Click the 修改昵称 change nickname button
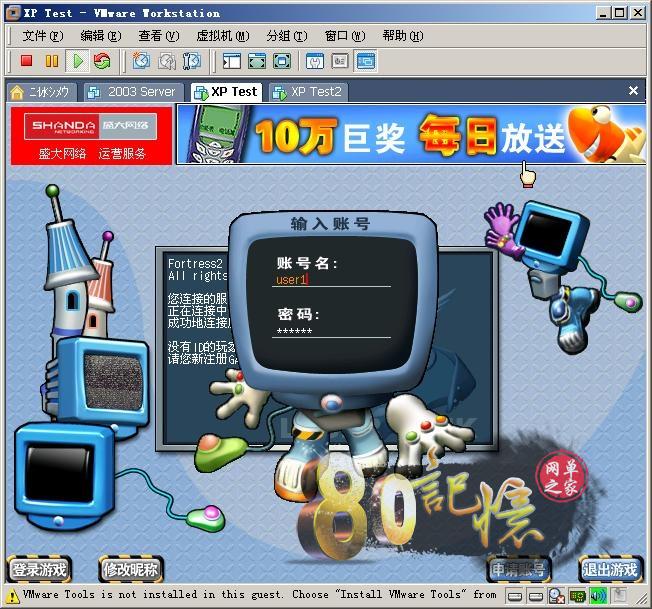The width and height of the screenshot is (652, 609). click(130, 570)
